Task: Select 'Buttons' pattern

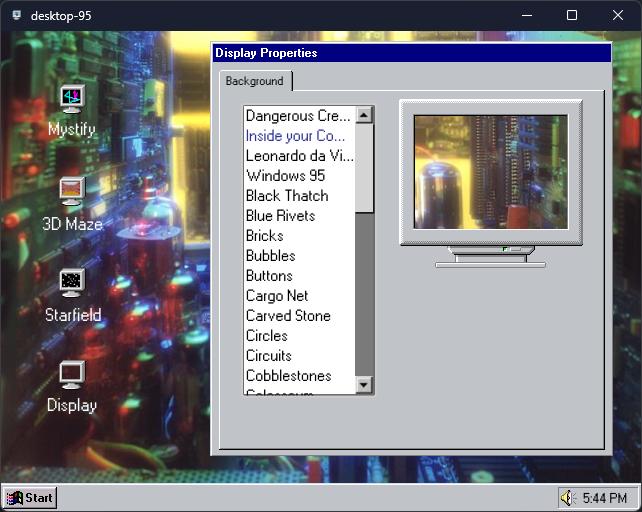Action: pos(299,276)
